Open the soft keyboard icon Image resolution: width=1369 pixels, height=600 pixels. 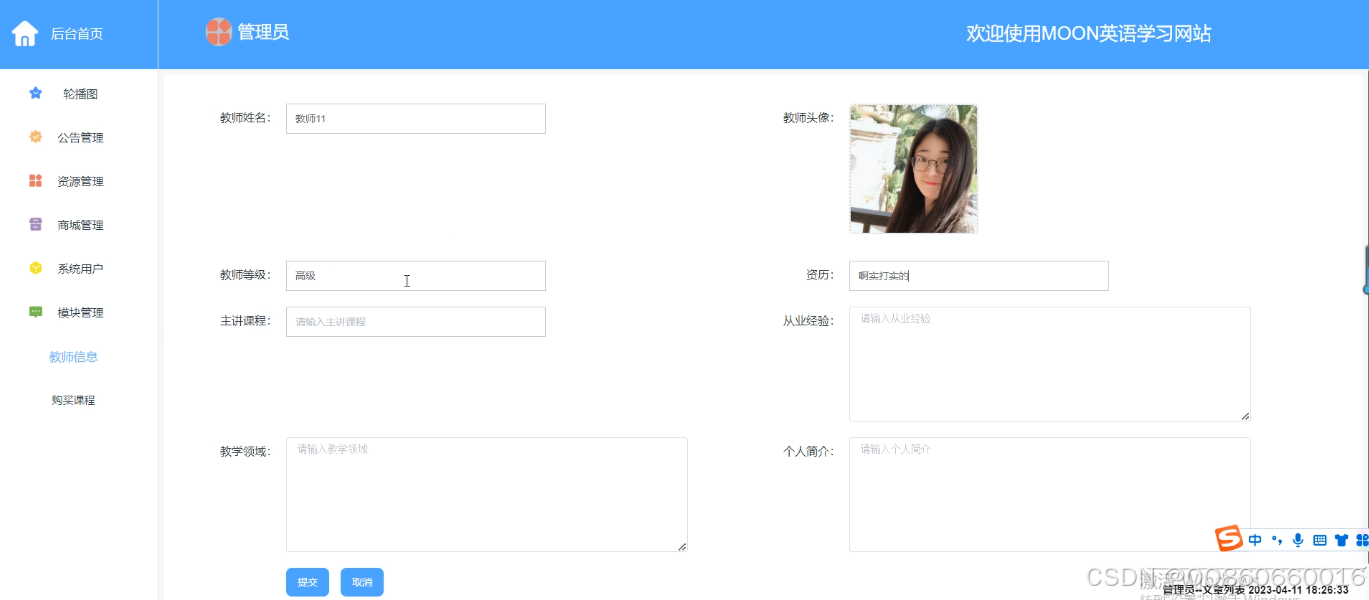tap(1320, 540)
